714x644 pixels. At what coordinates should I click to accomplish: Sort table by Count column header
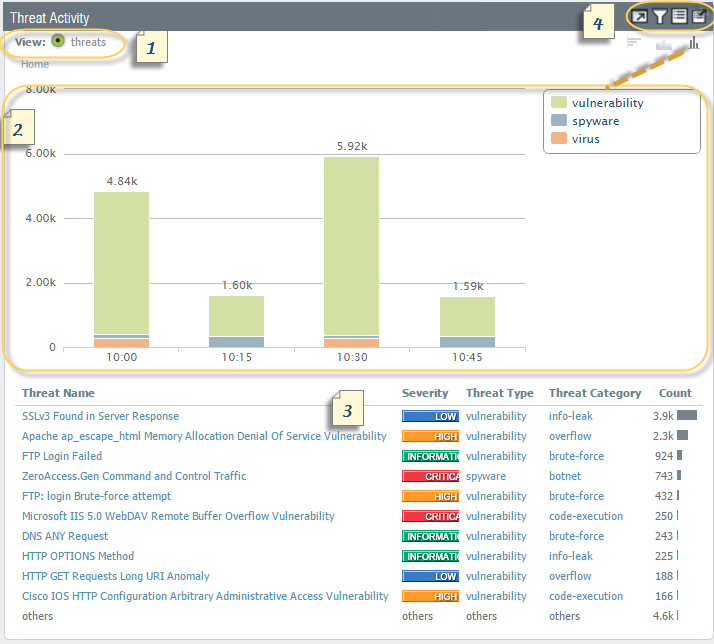675,393
